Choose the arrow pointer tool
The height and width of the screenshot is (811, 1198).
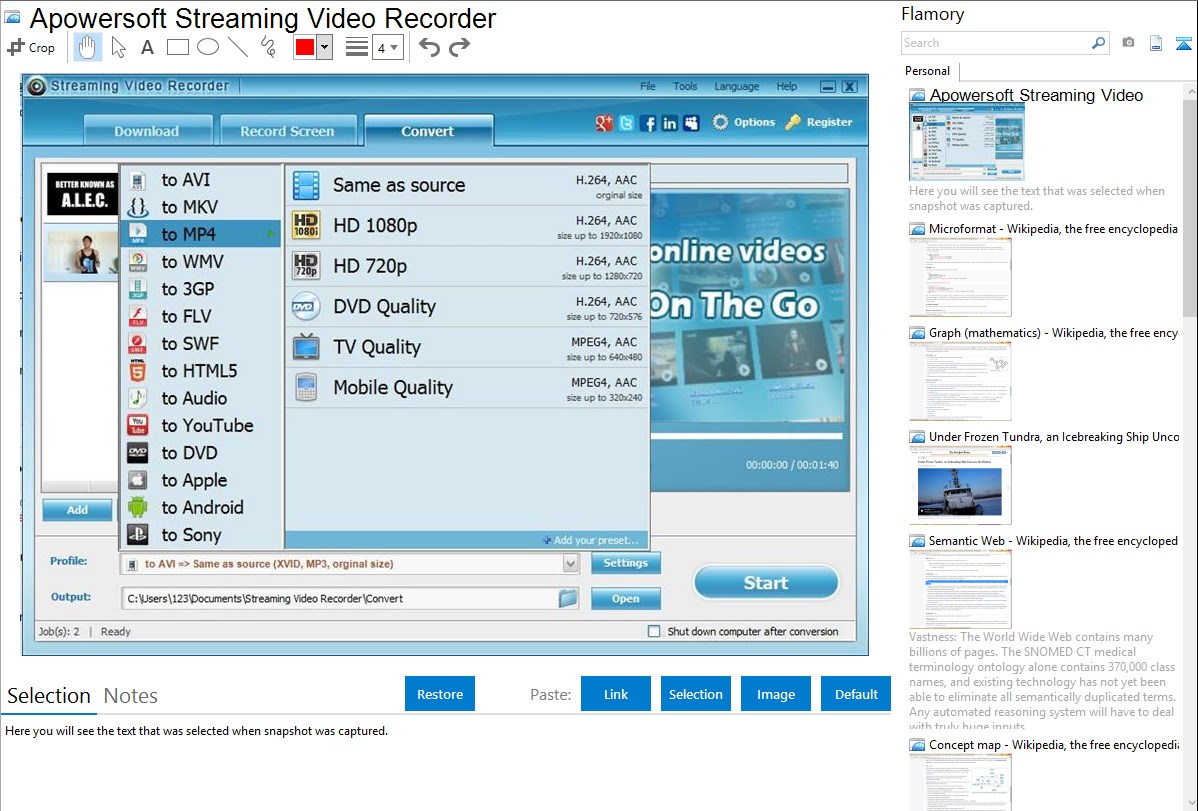coord(118,47)
